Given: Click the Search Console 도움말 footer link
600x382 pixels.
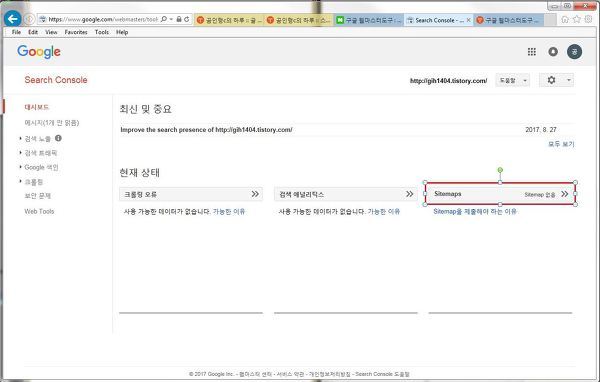Looking at the screenshot, I should pos(382,374).
